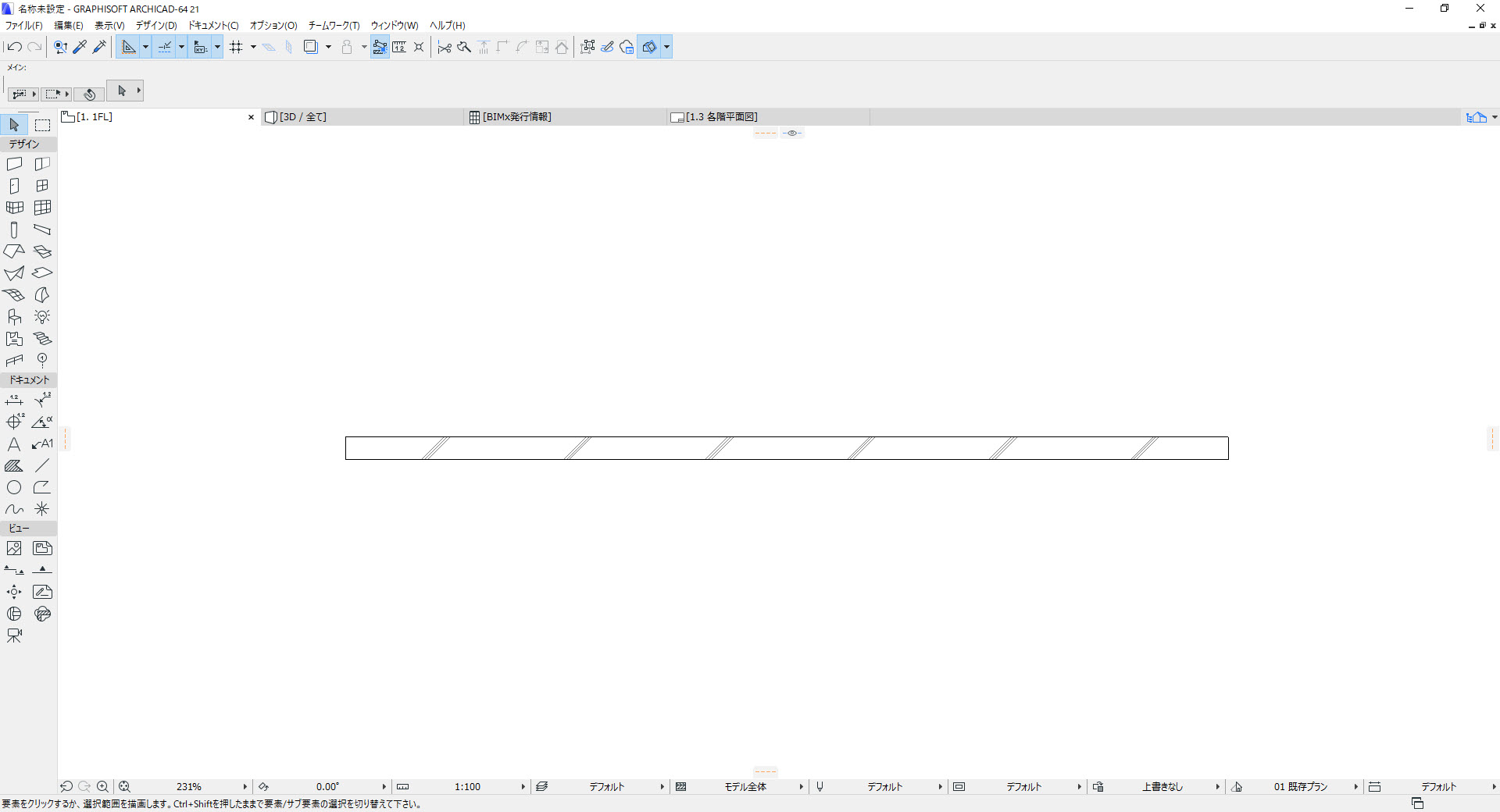1500x812 pixels.
Task: Select the Lamp tool icon
Action: [42, 317]
